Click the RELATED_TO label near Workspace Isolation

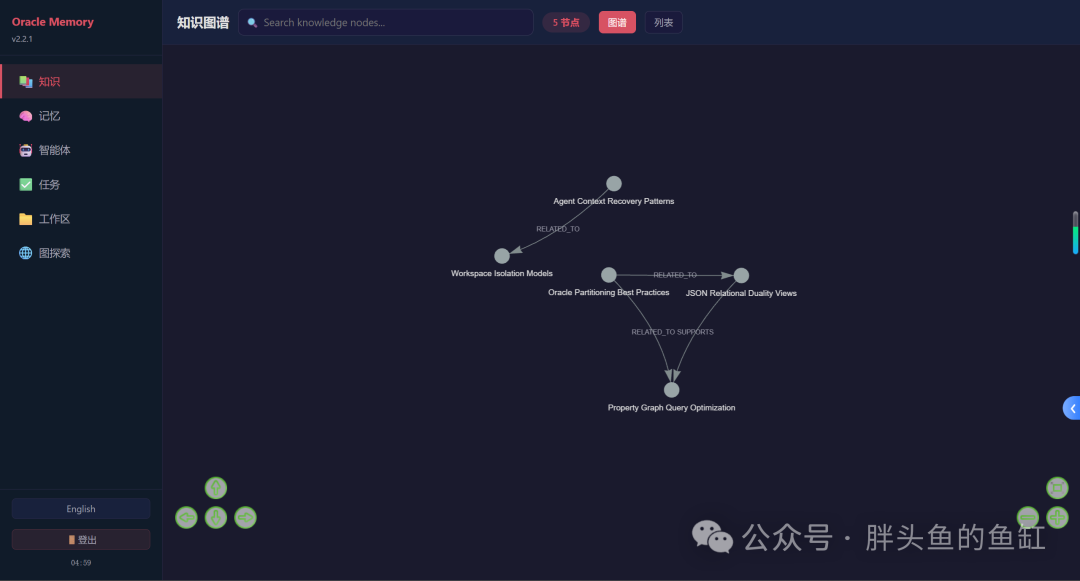[558, 229]
